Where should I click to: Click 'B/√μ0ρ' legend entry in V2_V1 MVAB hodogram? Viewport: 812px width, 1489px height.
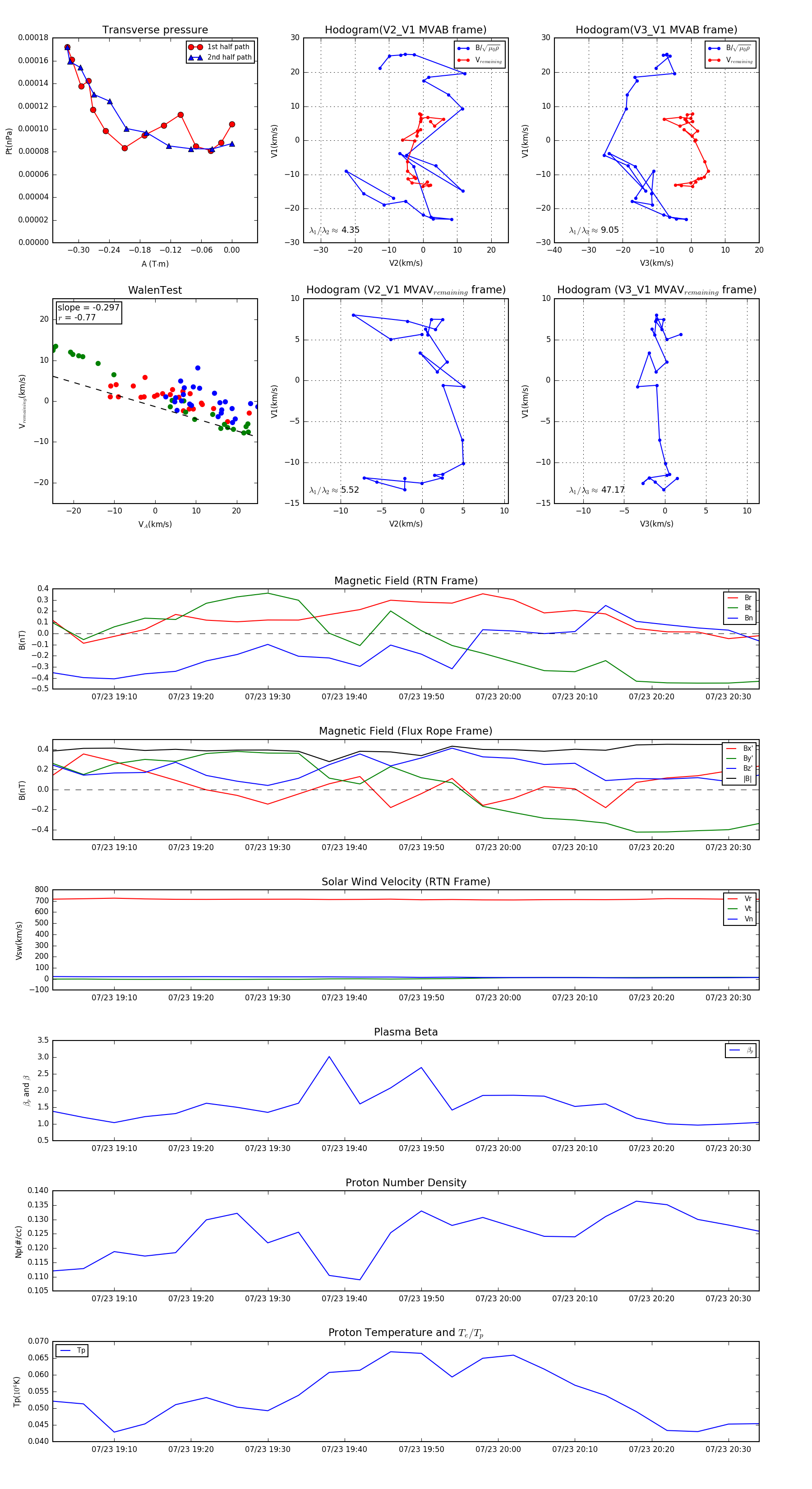click(x=479, y=49)
